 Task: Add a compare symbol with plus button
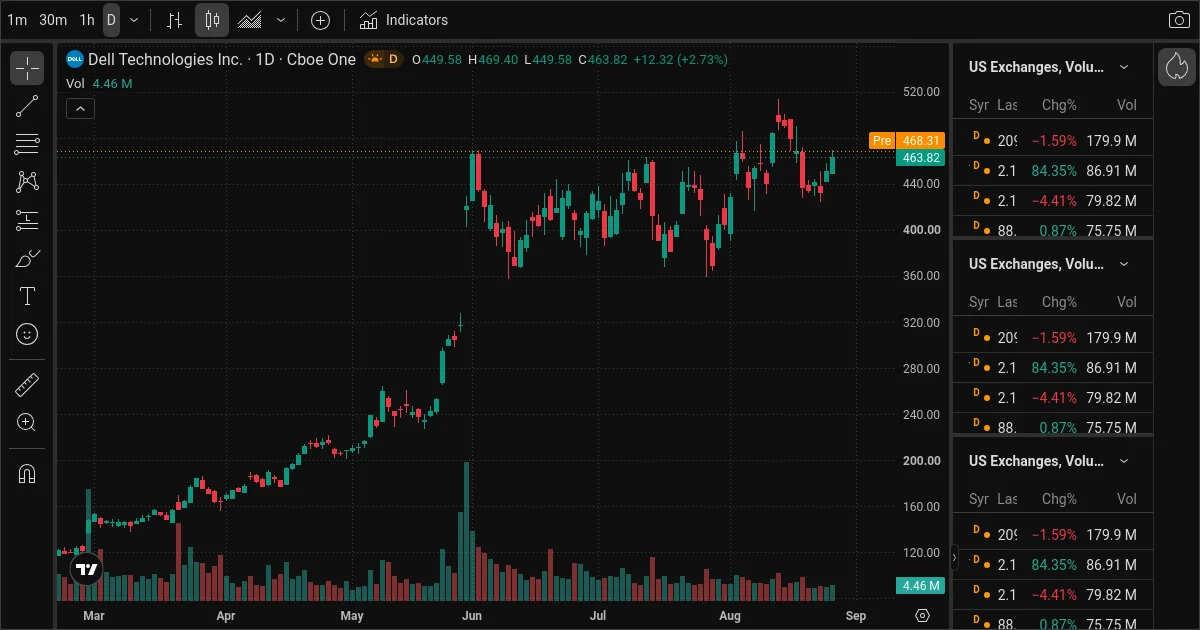pos(320,20)
